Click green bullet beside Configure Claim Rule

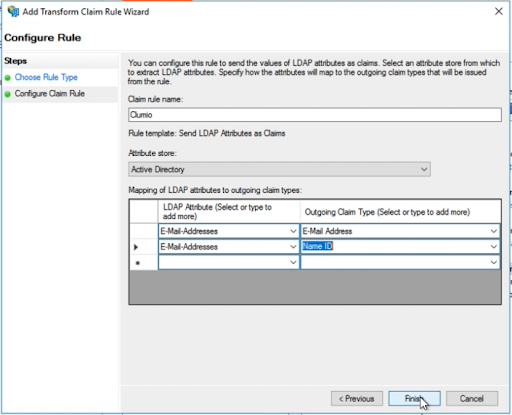[8, 94]
